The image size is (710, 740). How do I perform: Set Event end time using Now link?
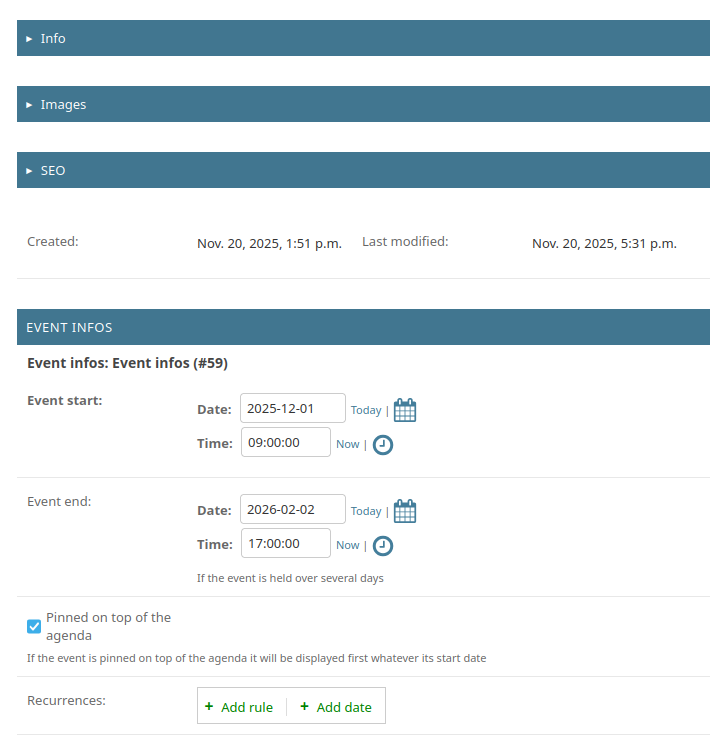pyautogui.click(x=347, y=545)
